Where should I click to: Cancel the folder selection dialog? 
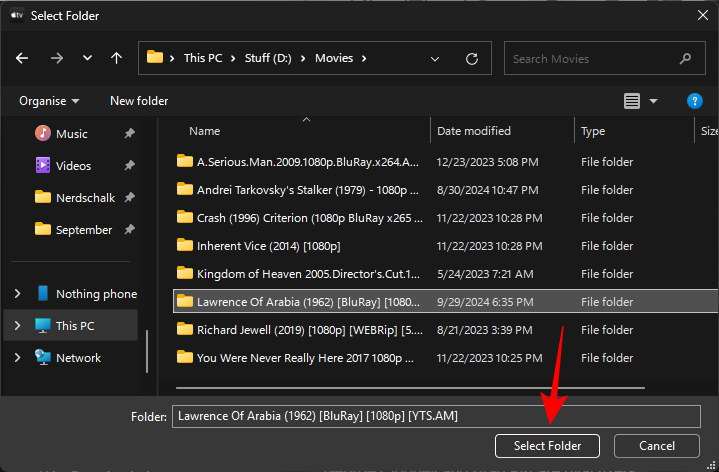pyautogui.click(x=657, y=446)
